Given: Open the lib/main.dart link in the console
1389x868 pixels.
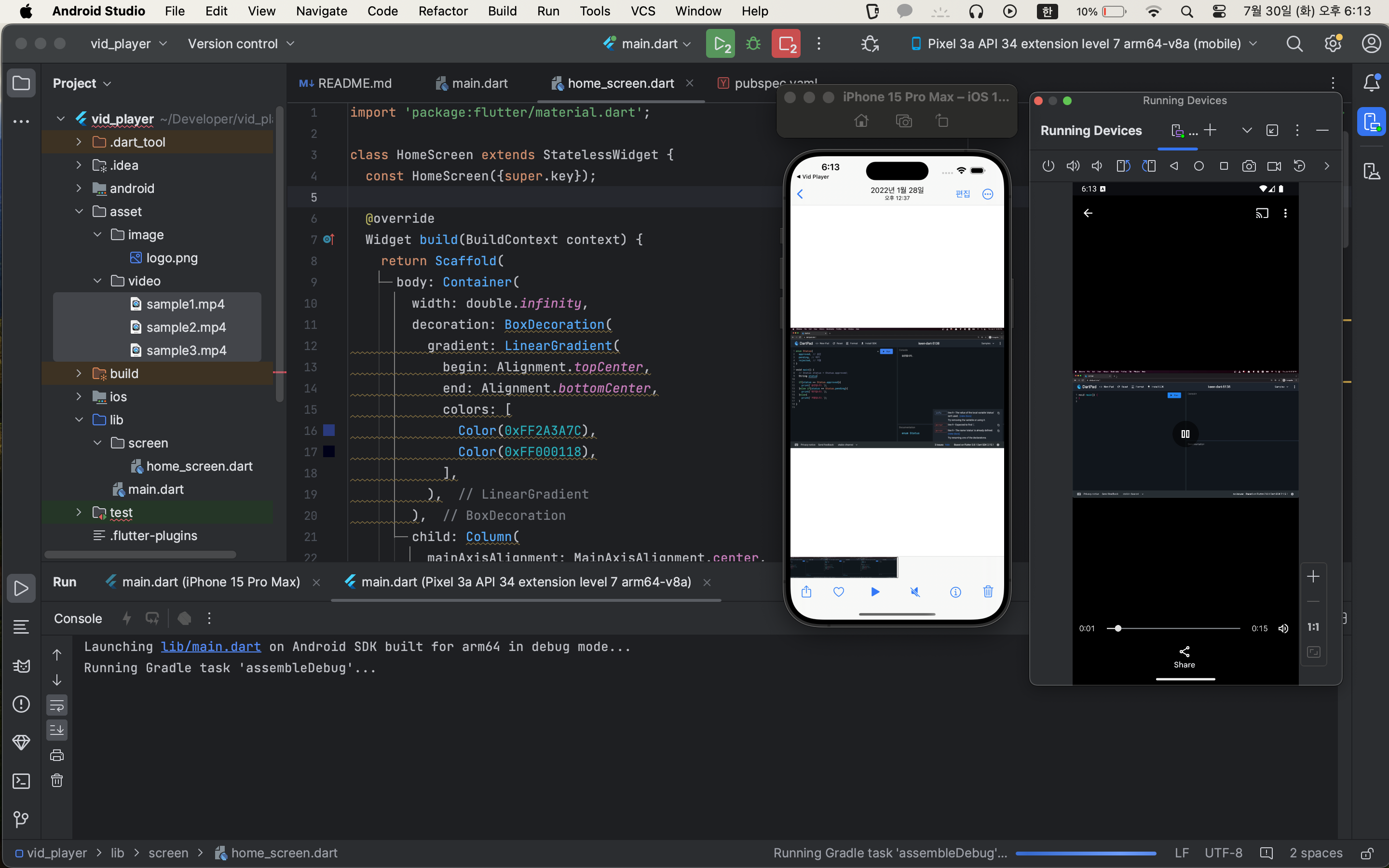Looking at the screenshot, I should point(211,646).
